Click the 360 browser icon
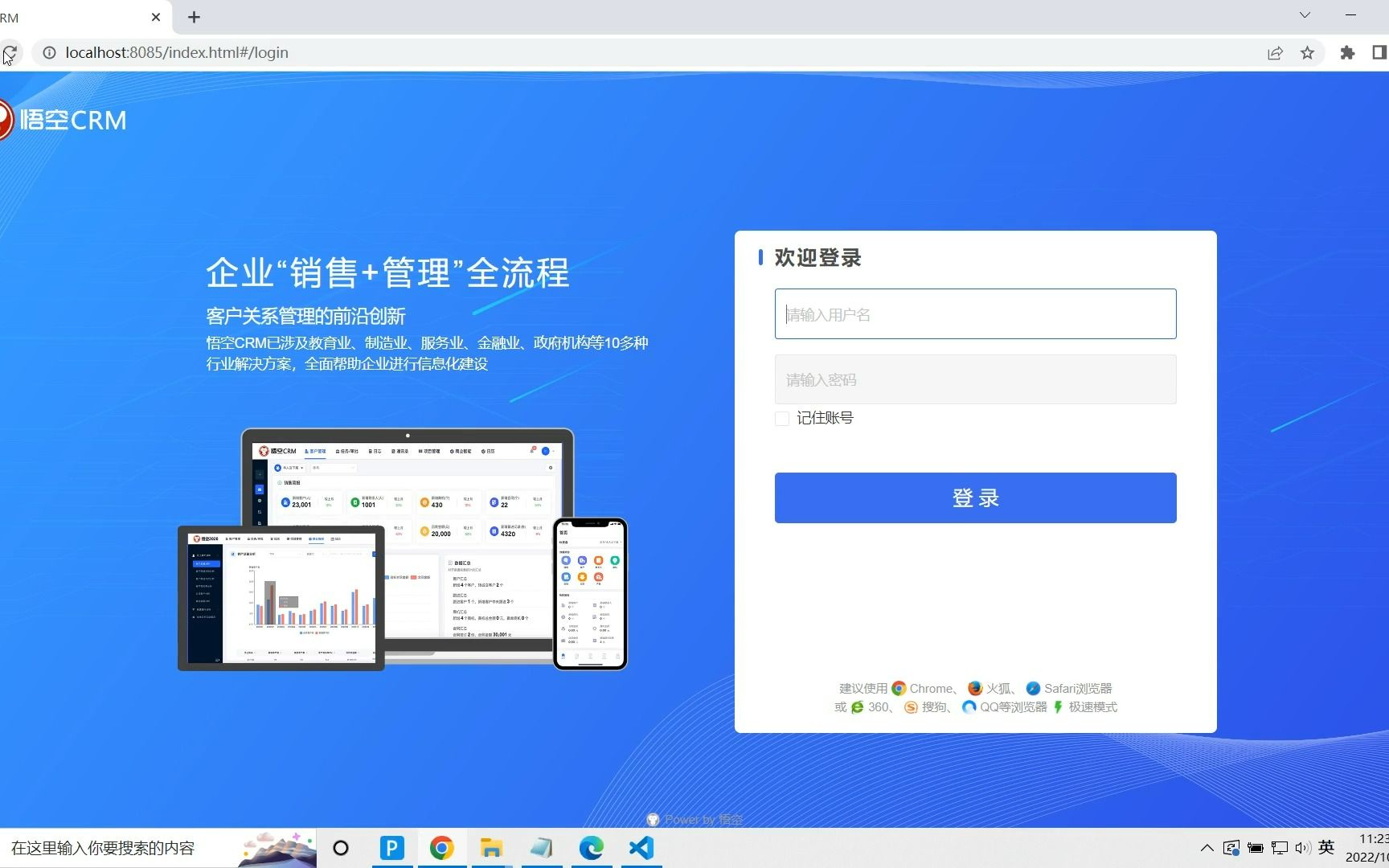Screen dimensions: 1389x868 coord(858,707)
